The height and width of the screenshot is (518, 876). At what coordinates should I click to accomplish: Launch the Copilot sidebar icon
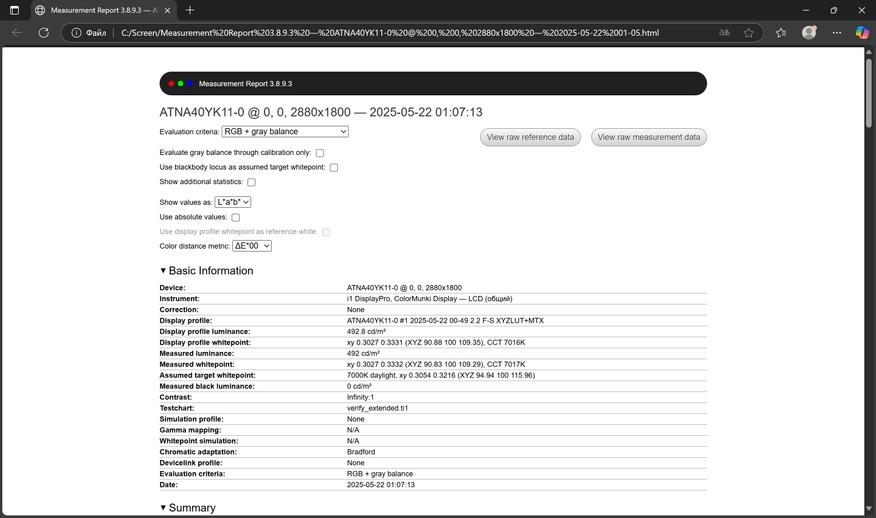pyautogui.click(x=862, y=33)
